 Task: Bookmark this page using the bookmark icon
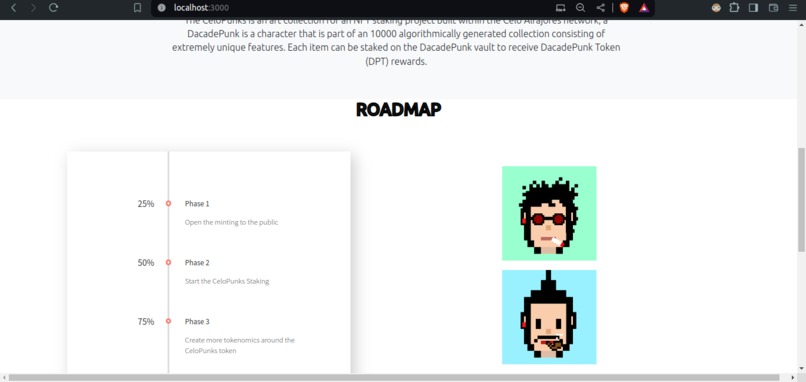(x=137, y=8)
